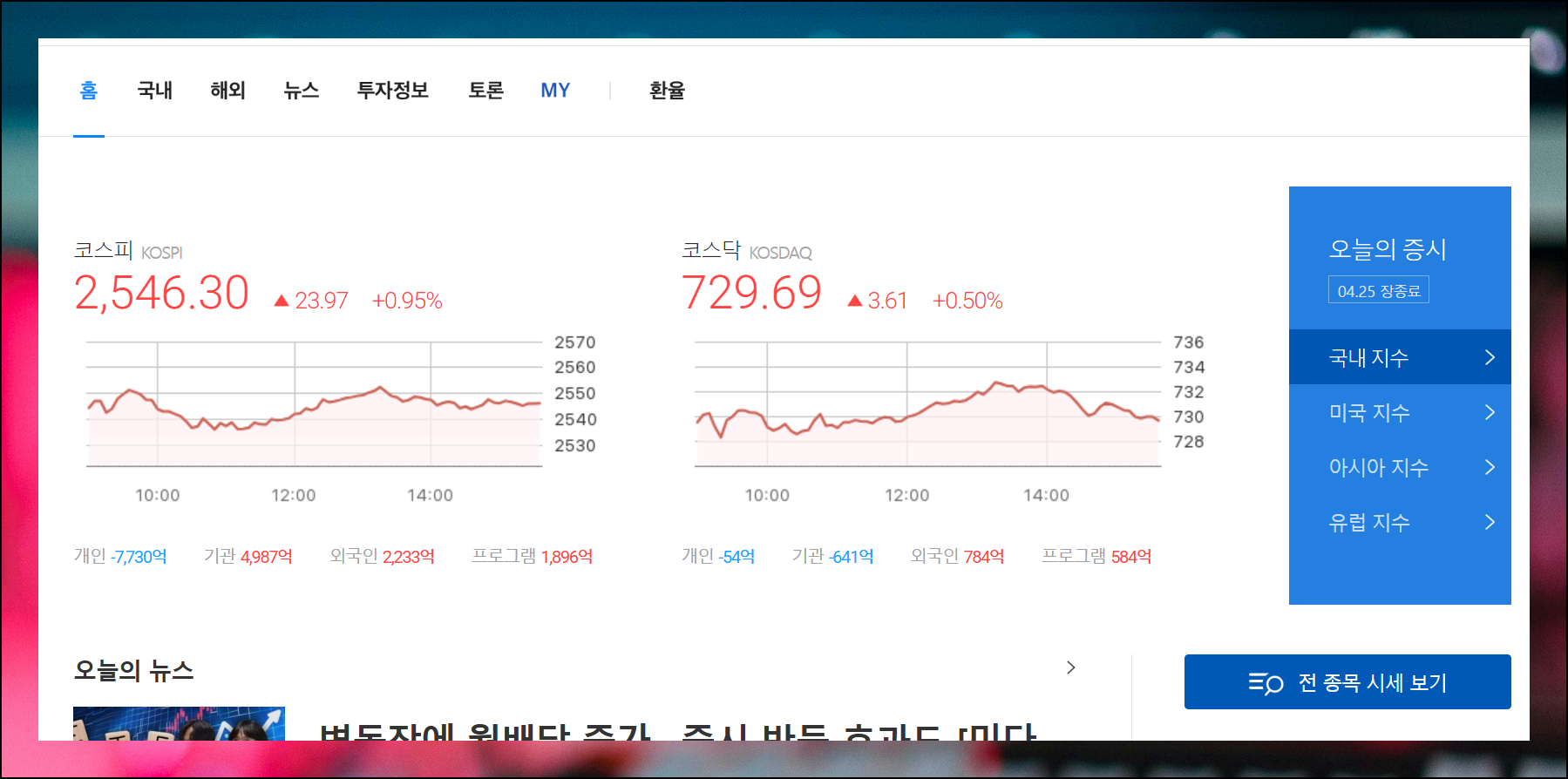1568x779 pixels.
Task: Open the 환율 tab
Action: coord(668,91)
